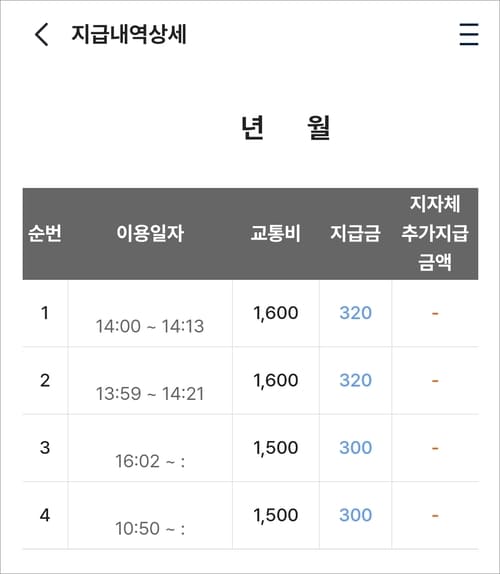Click the 지자체 추가지급 금액 header
The width and height of the screenshot is (500, 574).
pos(435,233)
